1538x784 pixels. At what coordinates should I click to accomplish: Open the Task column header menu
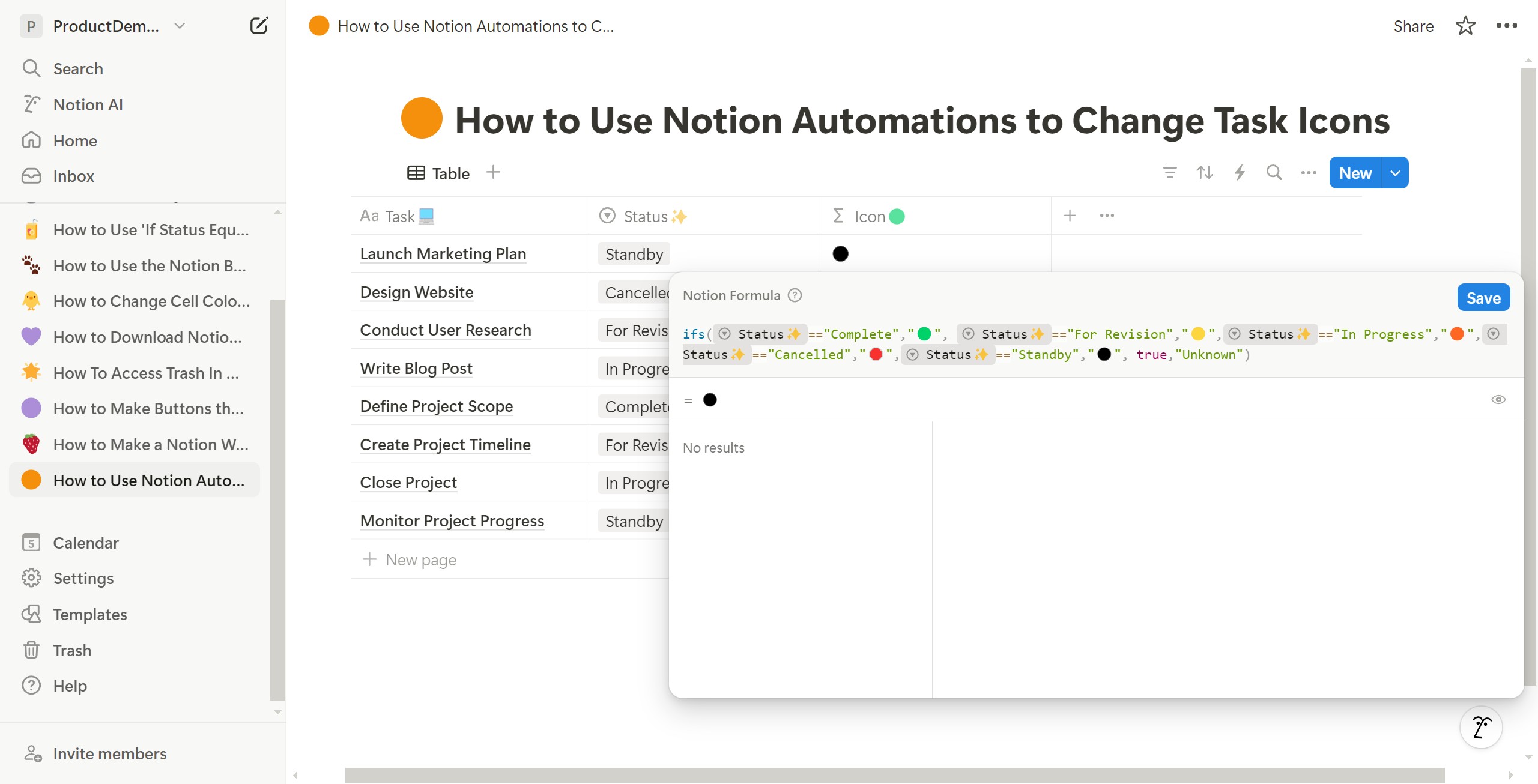coord(470,216)
